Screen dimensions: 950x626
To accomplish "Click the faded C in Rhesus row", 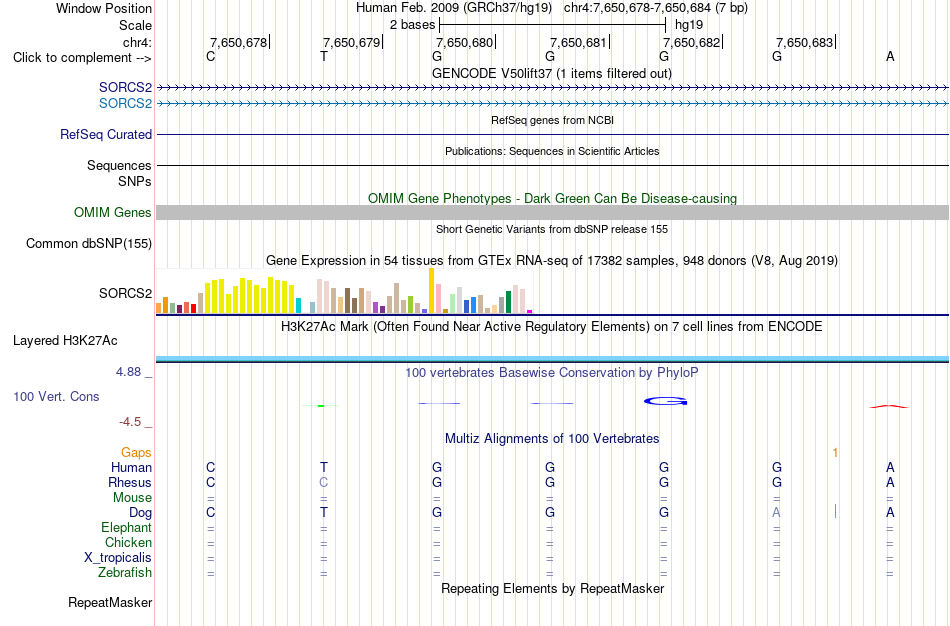I will point(324,482).
